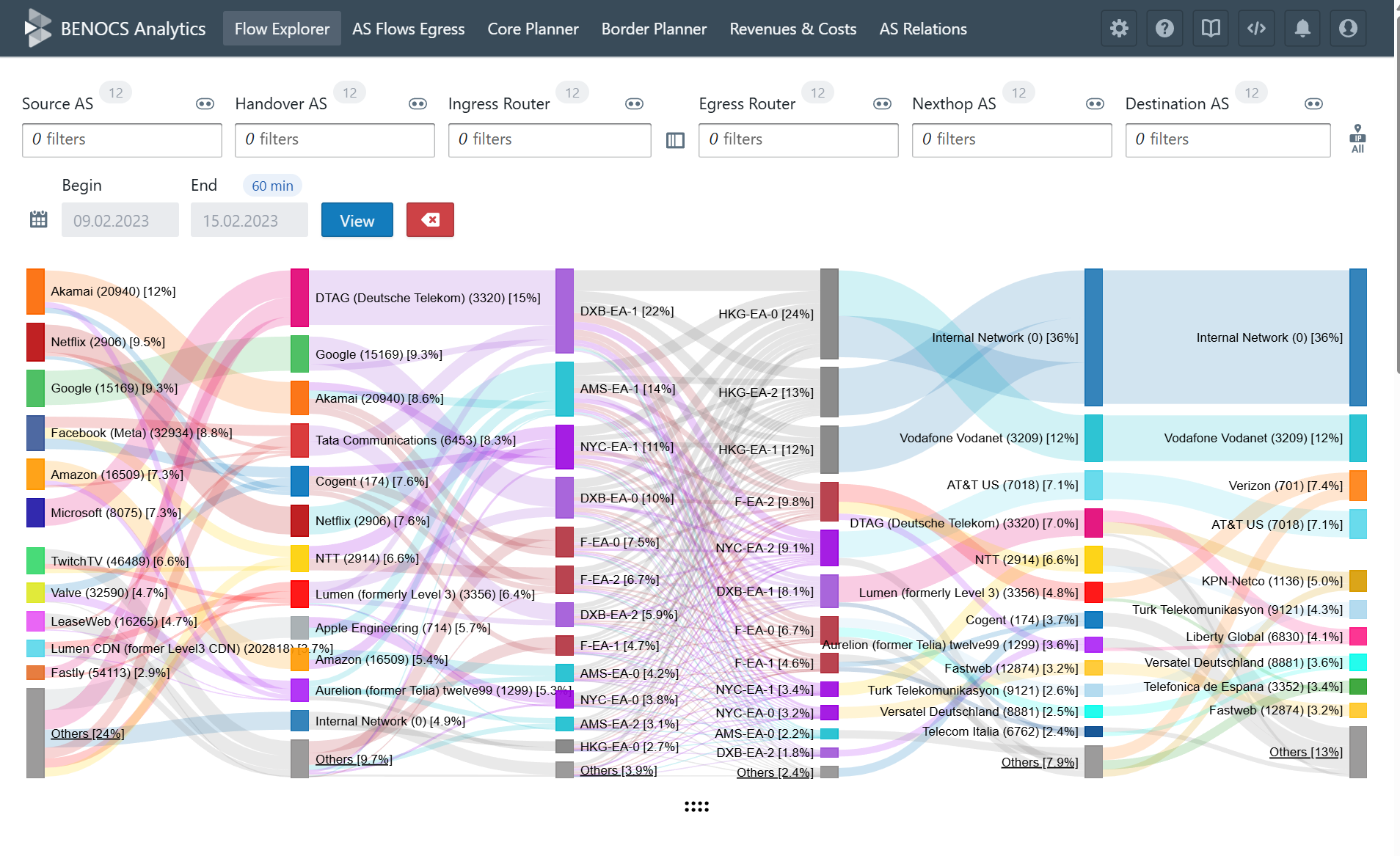Expand Egress Router Others [2.4%] link
This screenshot has width=1400, height=856.
pos(775,772)
